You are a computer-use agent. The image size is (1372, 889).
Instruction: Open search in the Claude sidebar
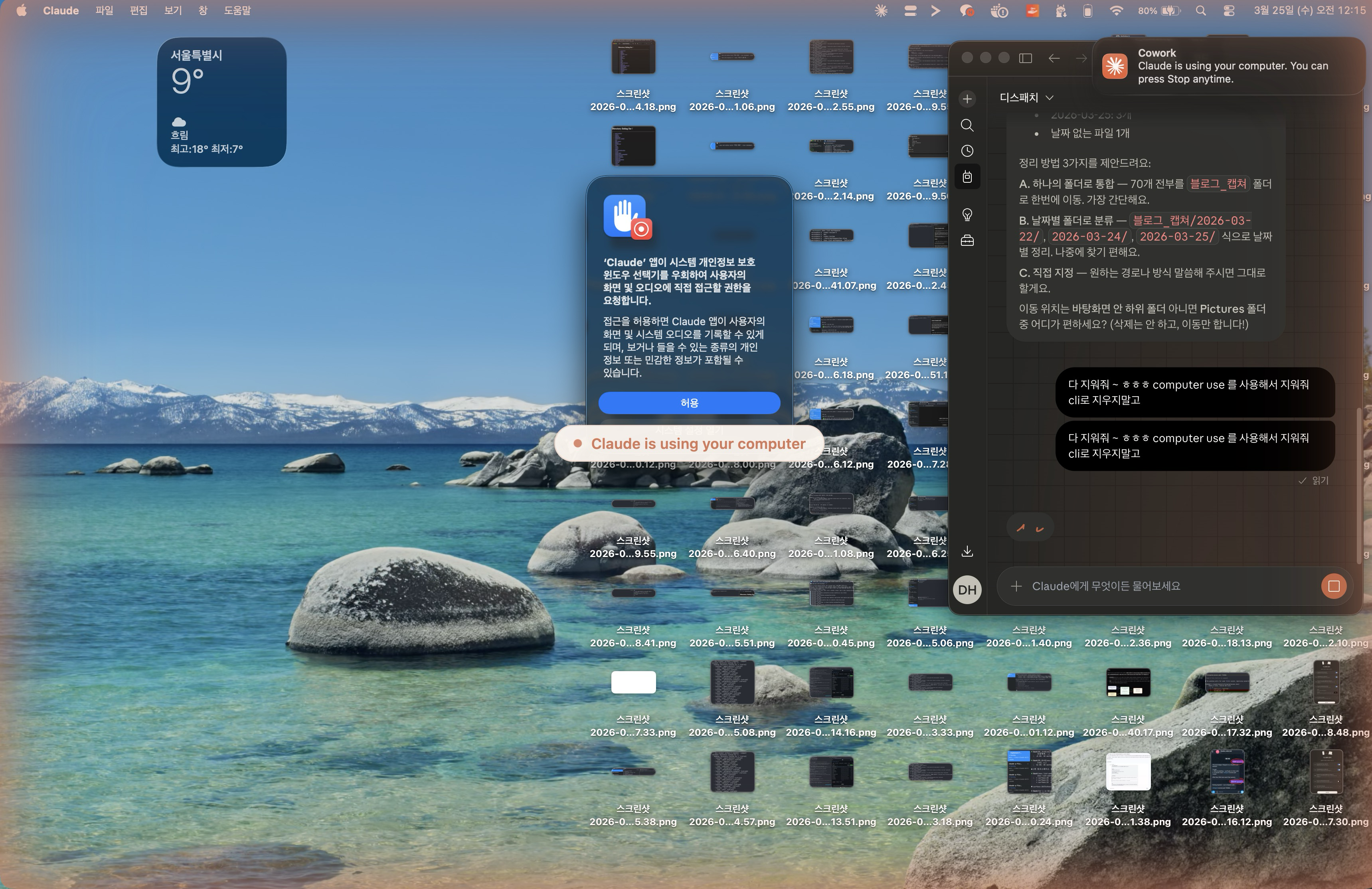coord(967,125)
